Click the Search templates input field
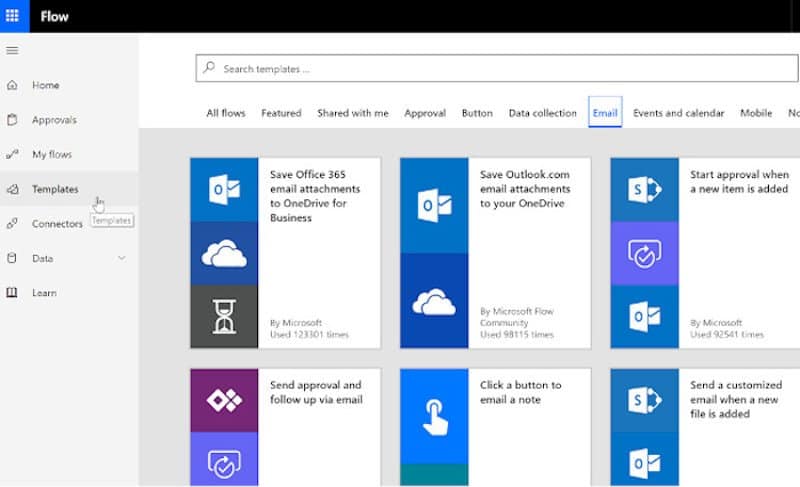Image resolution: width=800 pixels, height=487 pixels. (497, 68)
